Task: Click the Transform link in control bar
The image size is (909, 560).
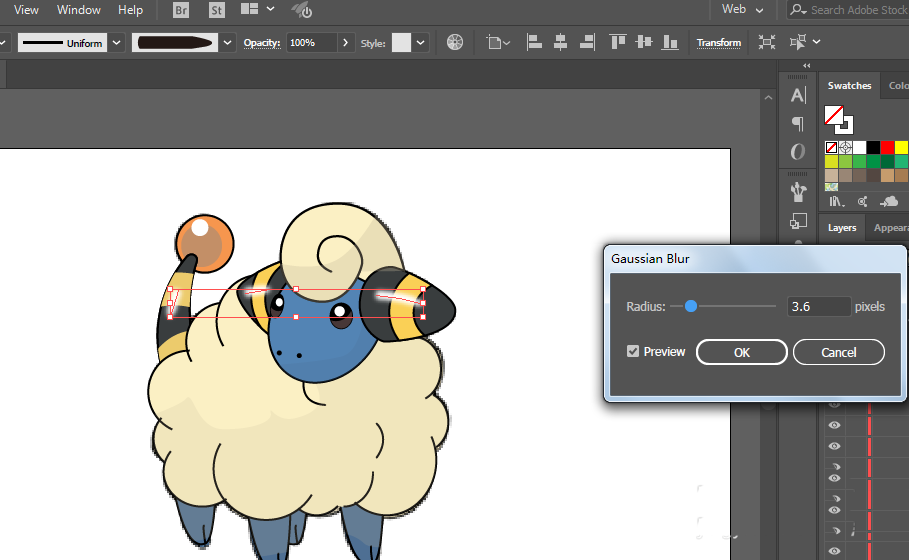Action: pos(719,43)
